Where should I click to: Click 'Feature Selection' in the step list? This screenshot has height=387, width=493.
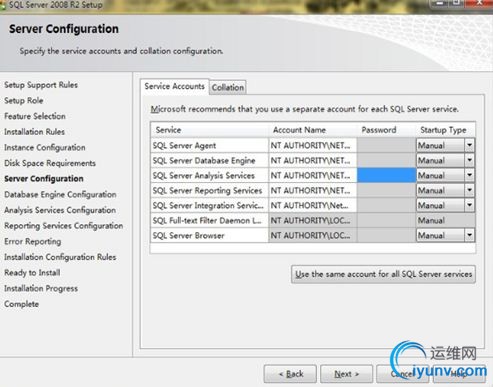35,116
